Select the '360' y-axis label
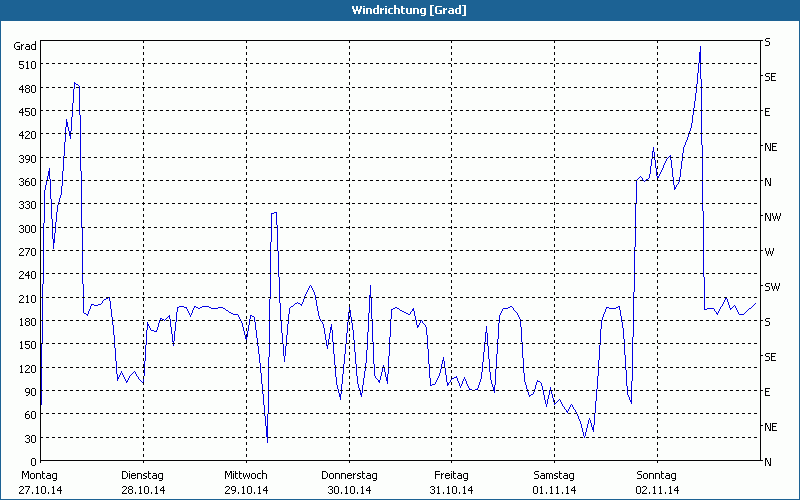 point(28,182)
